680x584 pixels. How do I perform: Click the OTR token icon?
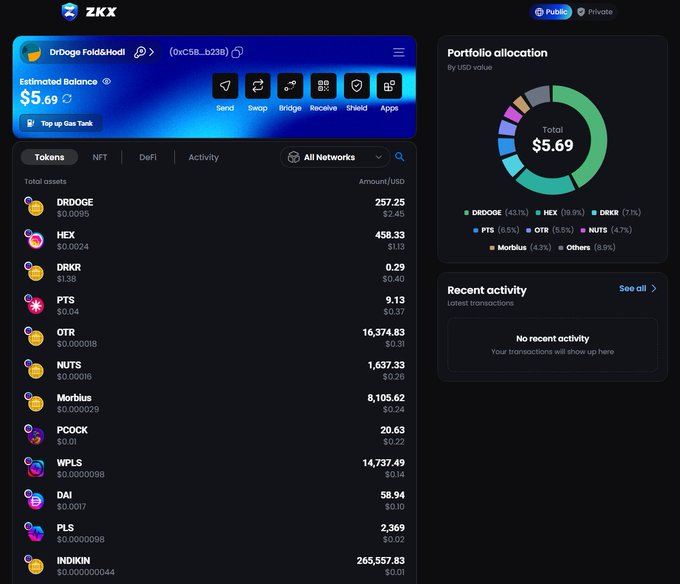coord(34,336)
